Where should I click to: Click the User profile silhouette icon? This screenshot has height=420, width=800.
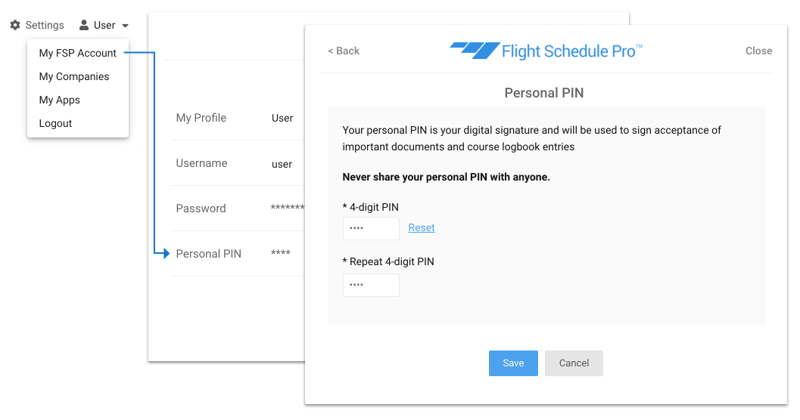pos(84,25)
